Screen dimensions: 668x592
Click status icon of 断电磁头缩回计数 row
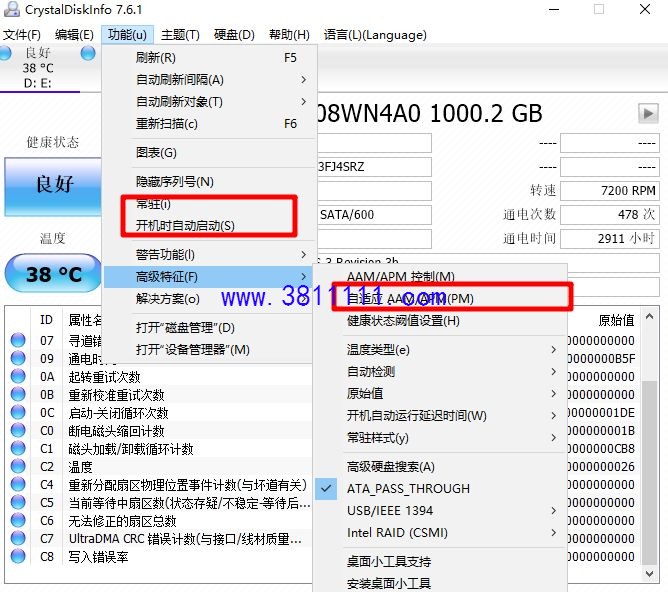coord(18,430)
